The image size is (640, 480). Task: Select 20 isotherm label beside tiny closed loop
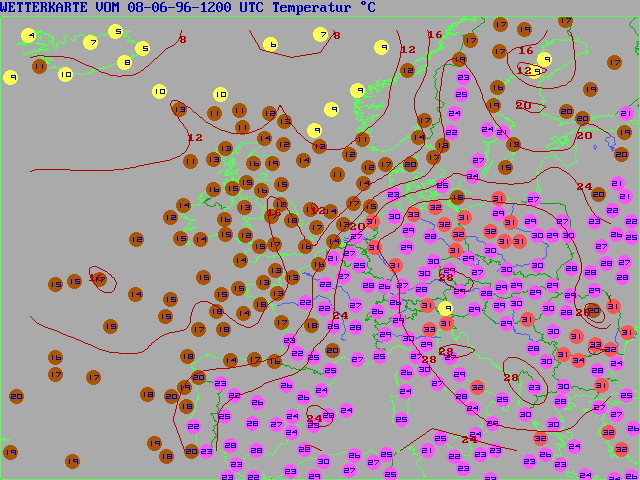[x=523, y=105]
